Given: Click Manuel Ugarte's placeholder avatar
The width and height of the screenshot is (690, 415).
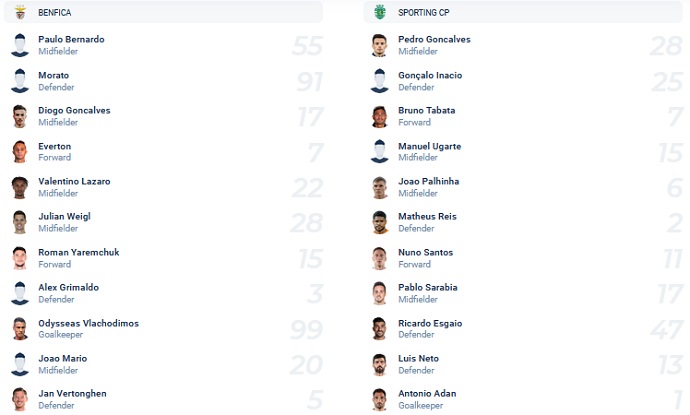Looking at the screenshot, I should (379, 152).
